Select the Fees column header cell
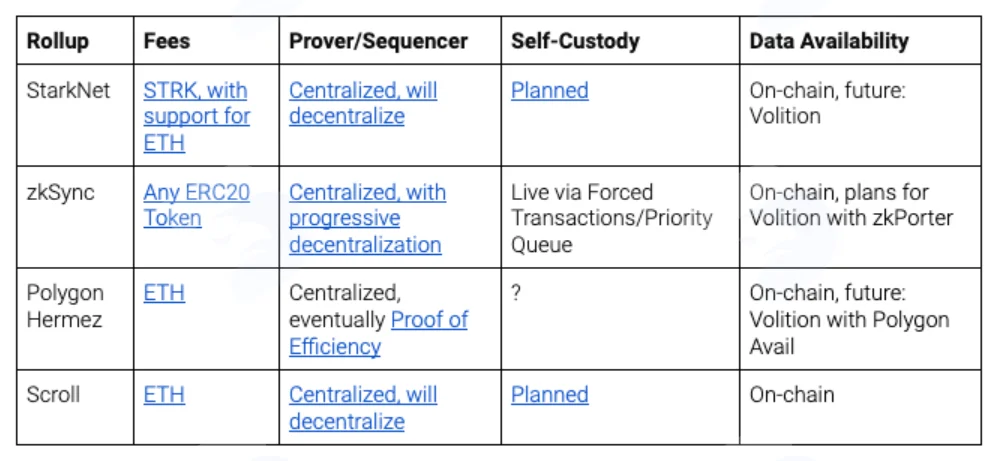1003x461 pixels. pos(206,40)
